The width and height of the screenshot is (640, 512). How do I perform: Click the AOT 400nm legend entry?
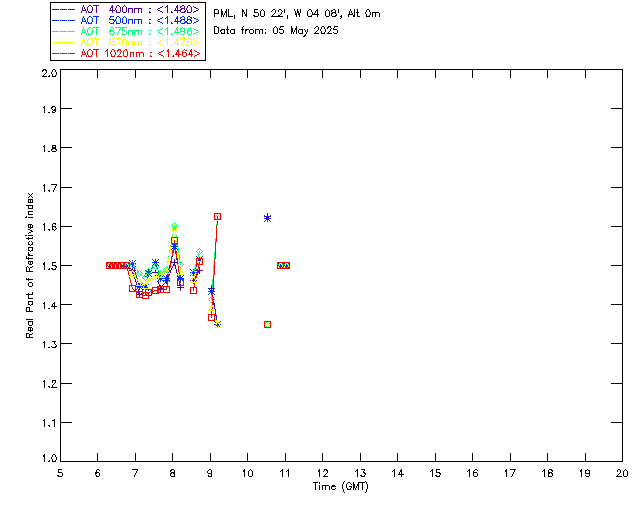pos(126,9)
